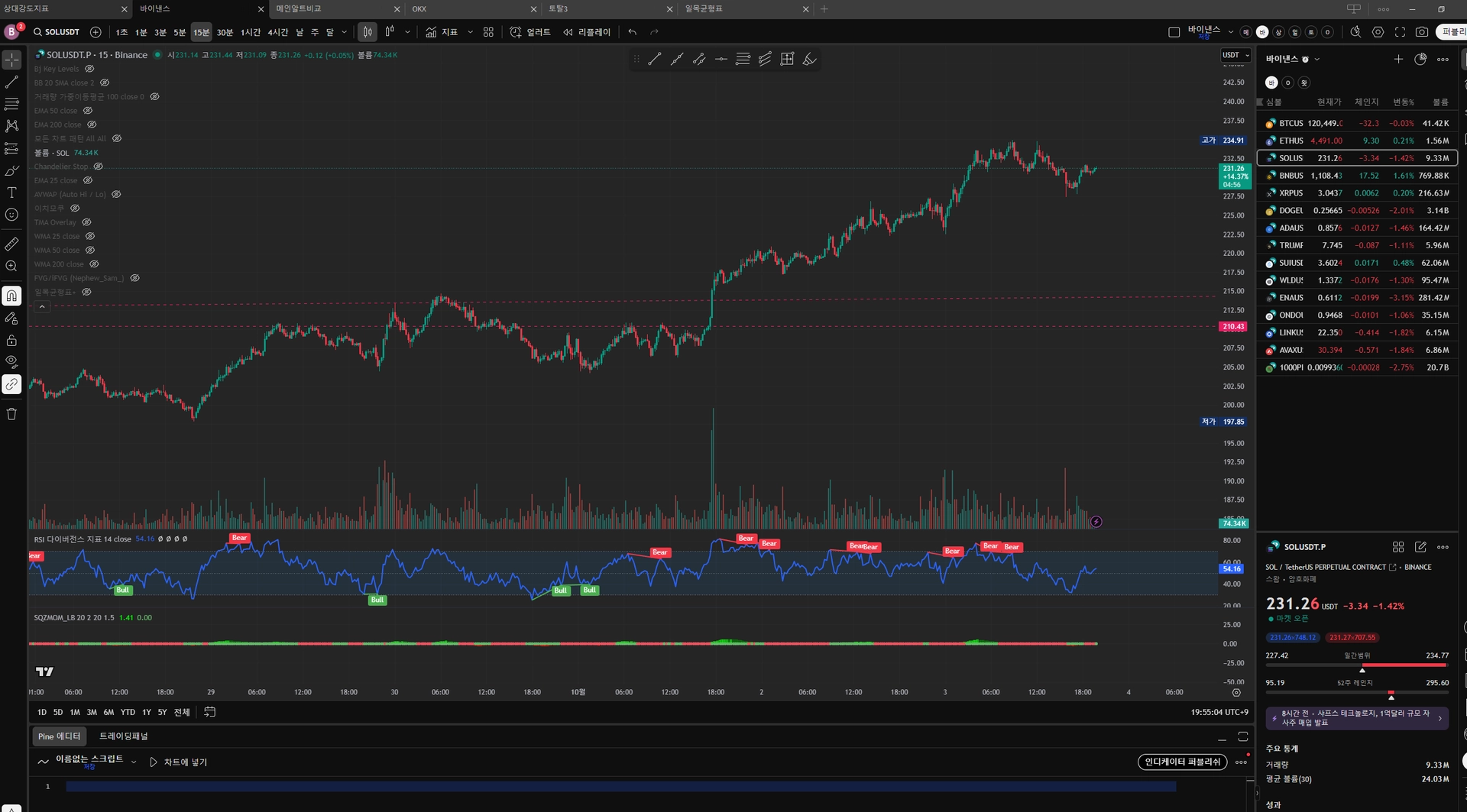This screenshot has width=1467, height=812.
Task: Open the 트레이딩패널 tab
Action: pos(124,736)
